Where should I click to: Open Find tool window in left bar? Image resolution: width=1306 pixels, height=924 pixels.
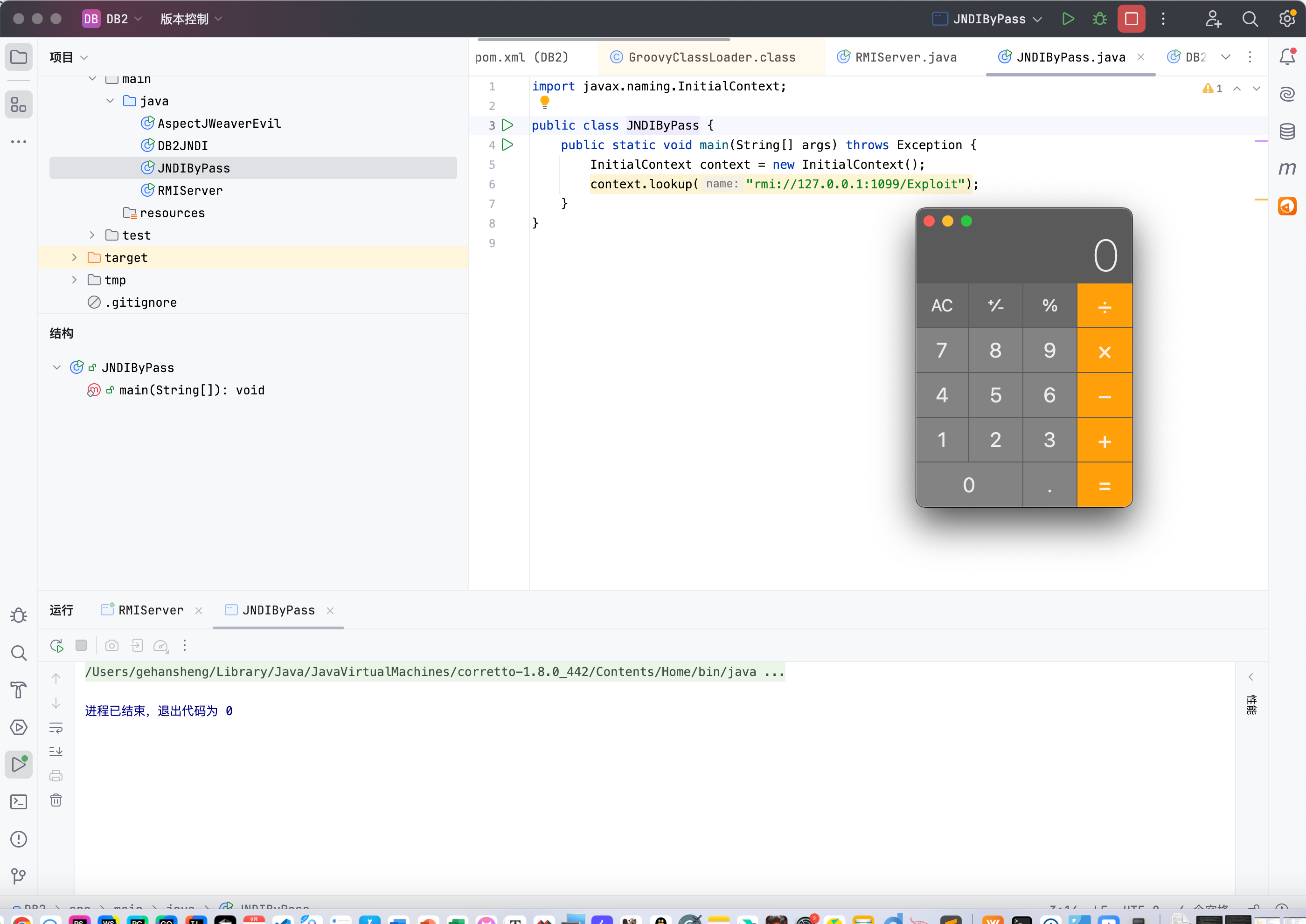[x=19, y=653]
